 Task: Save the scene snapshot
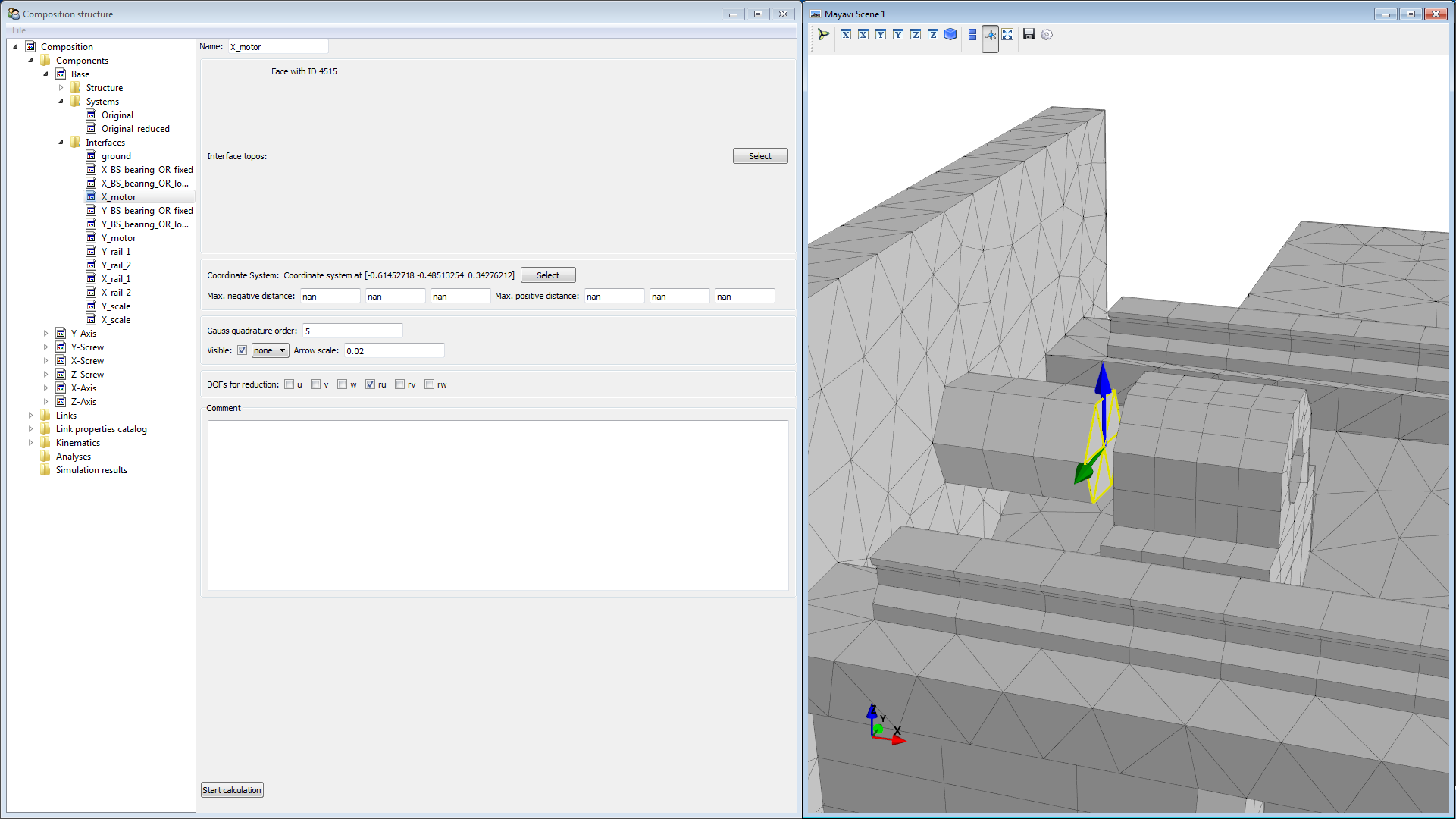coord(1029,34)
